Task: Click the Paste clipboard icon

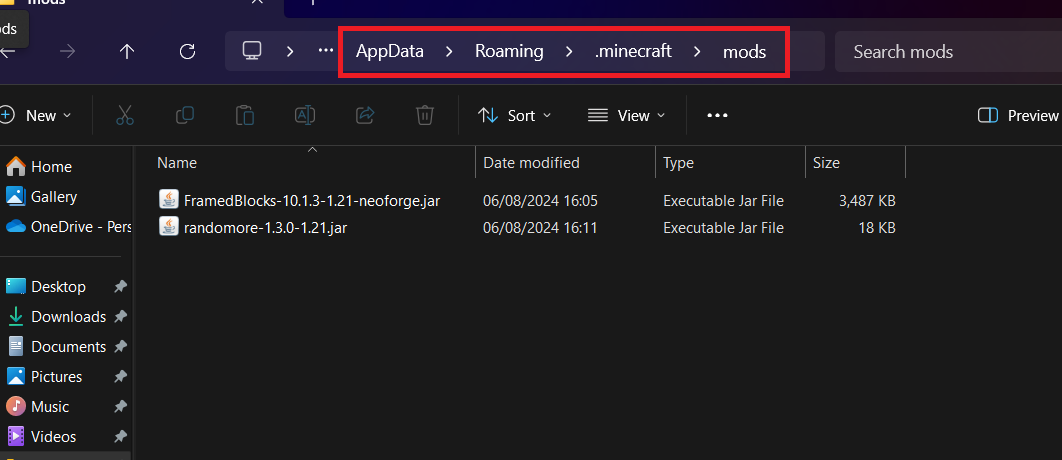Action: click(245, 115)
